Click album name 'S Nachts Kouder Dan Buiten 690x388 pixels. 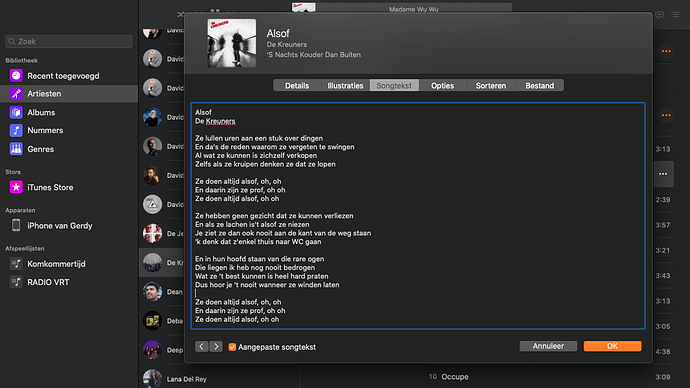coord(313,55)
